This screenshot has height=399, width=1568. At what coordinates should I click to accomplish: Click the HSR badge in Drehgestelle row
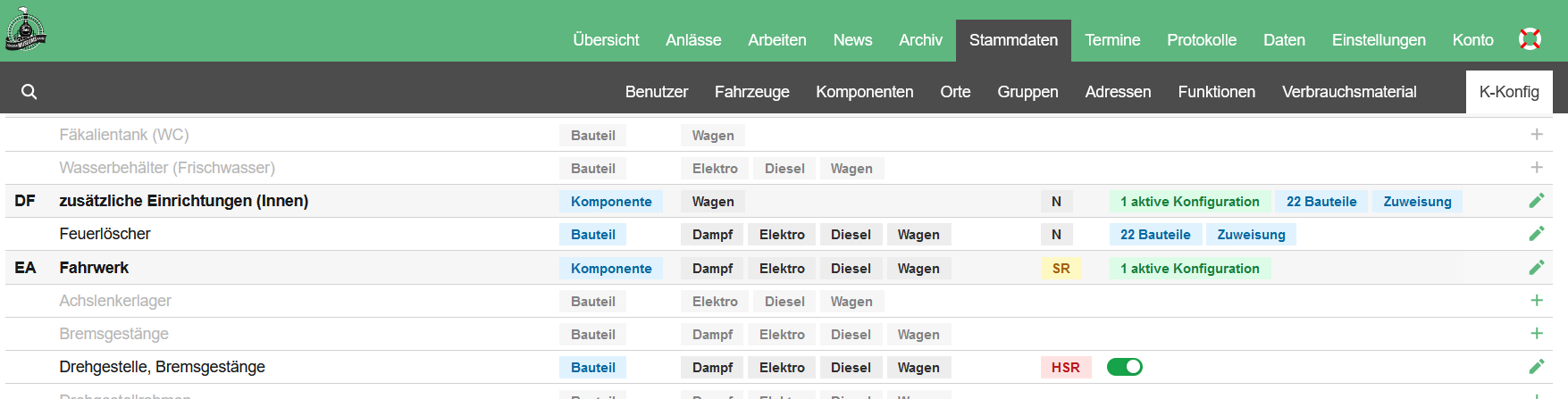tap(1066, 368)
